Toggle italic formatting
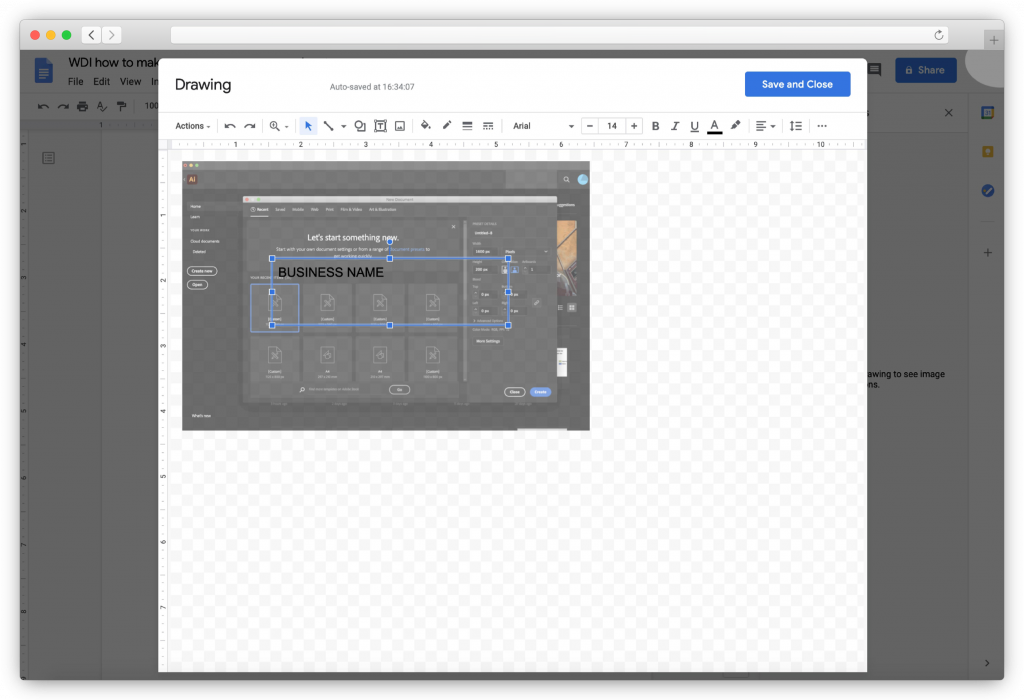Screen dimensions: 1024x700 (674, 125)
